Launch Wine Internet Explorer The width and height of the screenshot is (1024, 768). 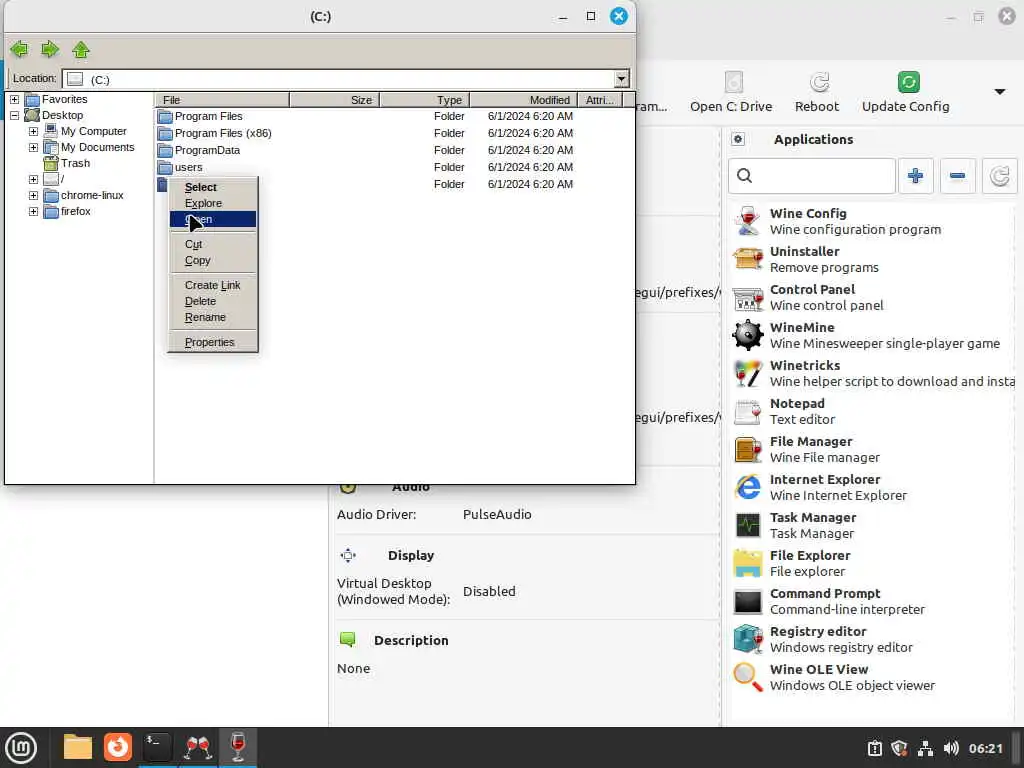[872, 487]
